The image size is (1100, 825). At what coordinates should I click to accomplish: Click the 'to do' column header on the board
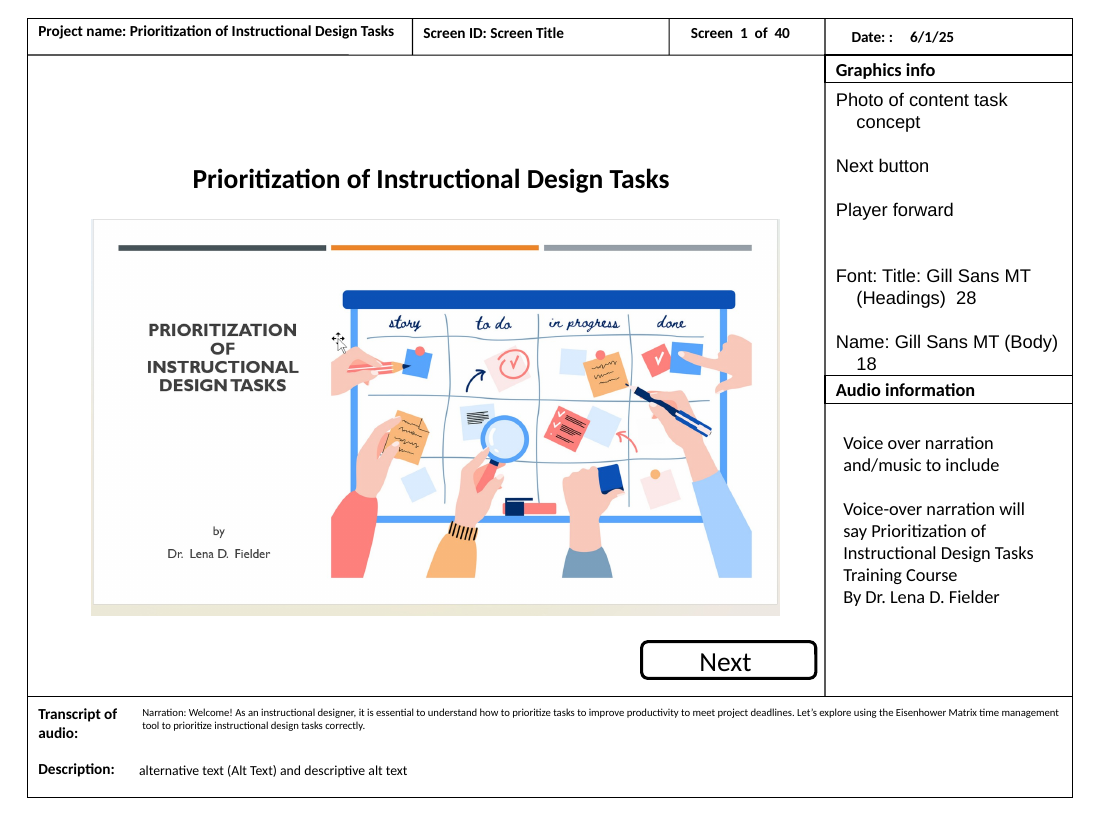[x=493, y=323]
